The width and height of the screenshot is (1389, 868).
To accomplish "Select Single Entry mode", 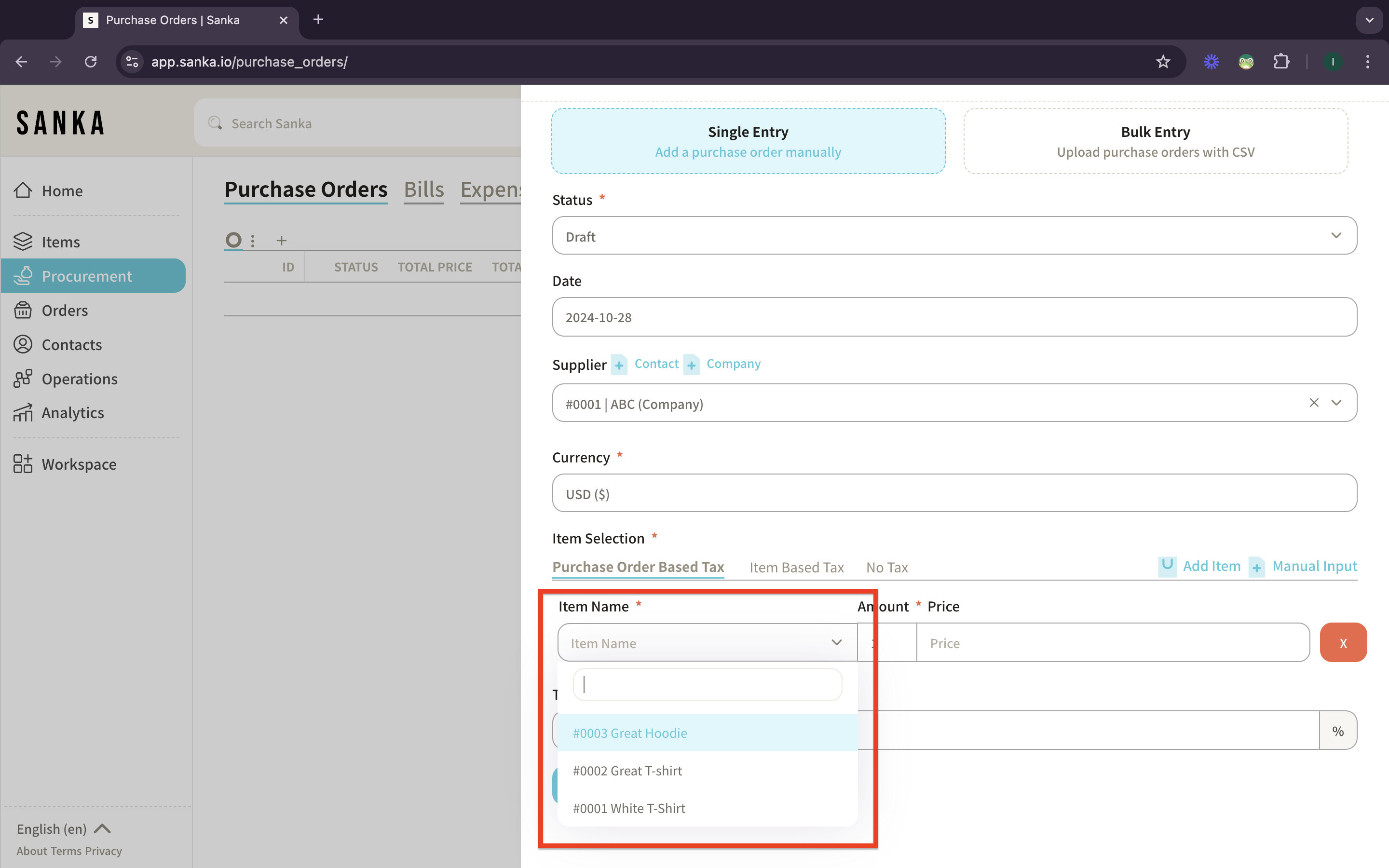I will point(748,141).
